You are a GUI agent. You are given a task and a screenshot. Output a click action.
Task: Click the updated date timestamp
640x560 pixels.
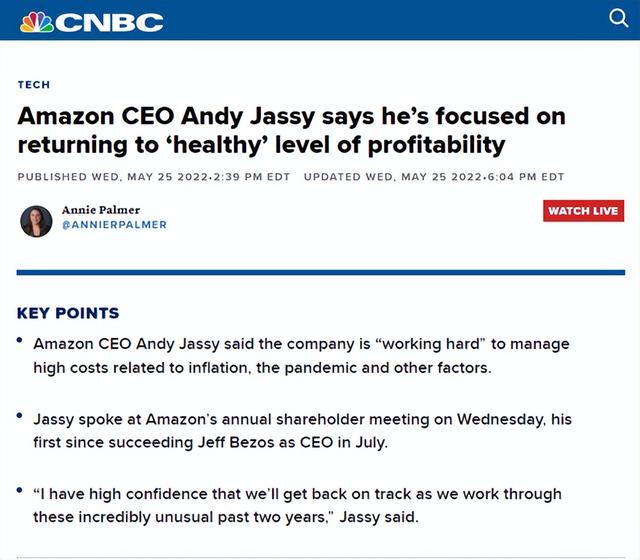(x=434, y=177)
